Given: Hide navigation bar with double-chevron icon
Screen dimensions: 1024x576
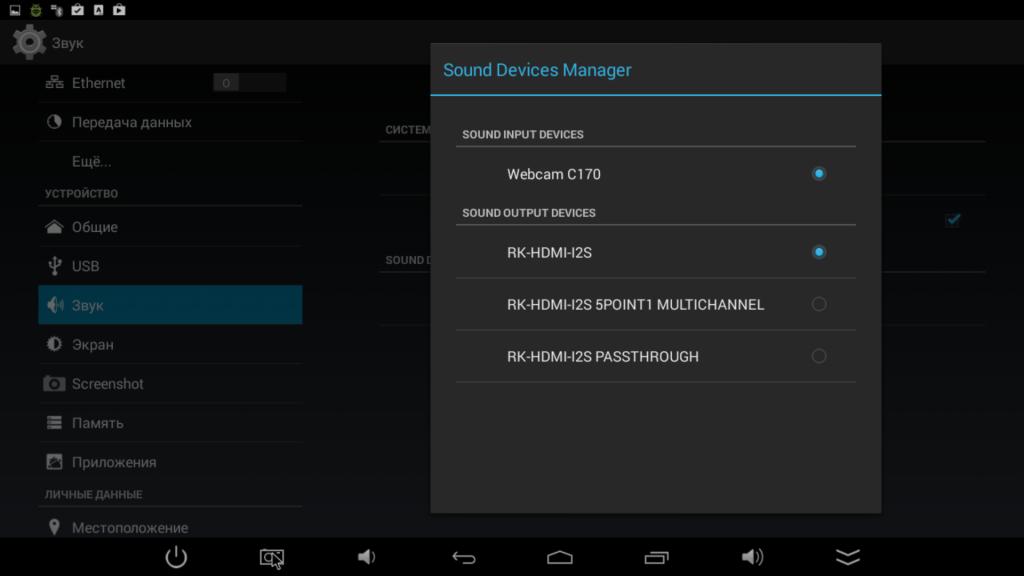Looking at the screenshot, I should 847,557.
